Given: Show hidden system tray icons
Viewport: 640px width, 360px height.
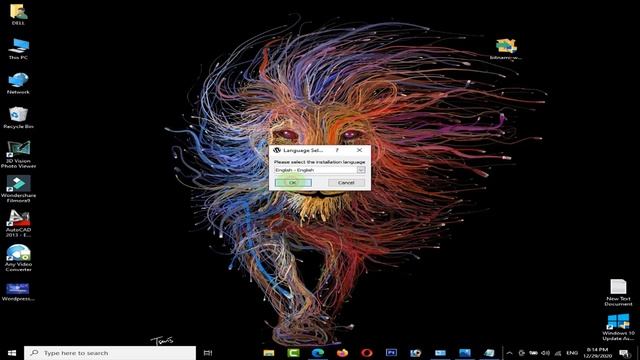Looking at the screenshot, I should pos(509,353).
